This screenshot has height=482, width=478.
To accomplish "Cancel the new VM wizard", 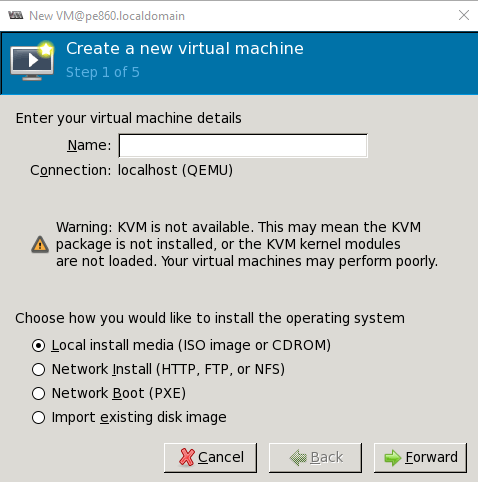I will (x=210, y=458).
